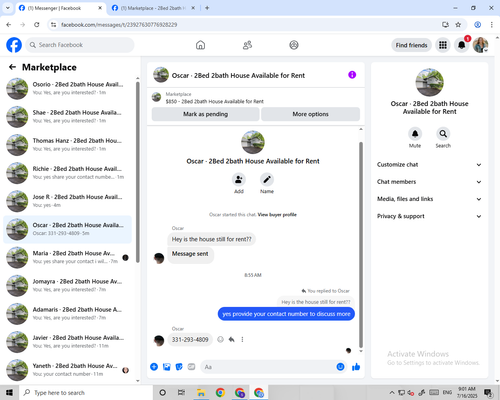
Task: Mute this conversation bell icon
Action: click(x=415, y=134)
